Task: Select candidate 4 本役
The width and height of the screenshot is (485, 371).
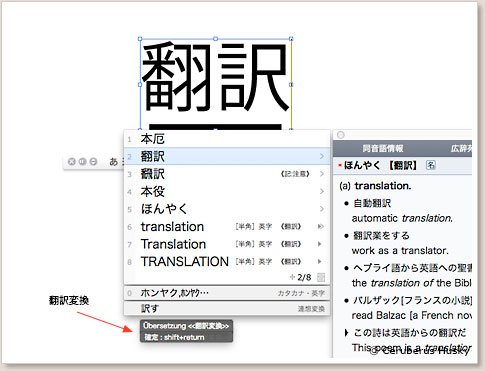Action: click(x=227, y=191)
